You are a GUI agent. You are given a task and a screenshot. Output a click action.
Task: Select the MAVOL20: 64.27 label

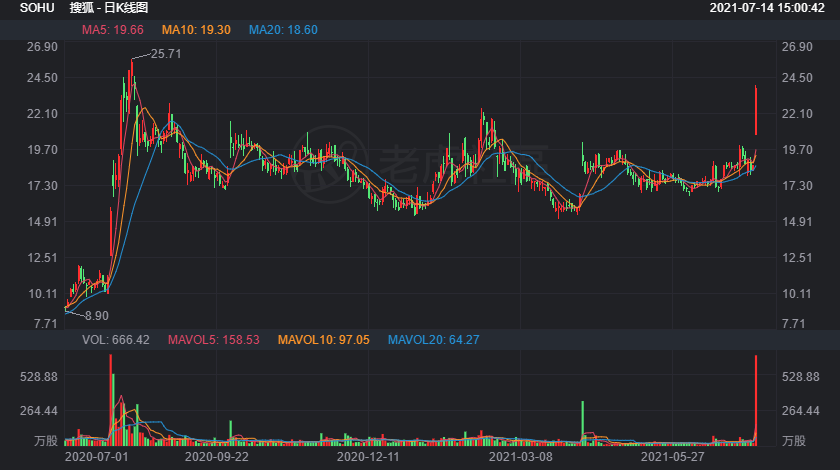click(433, 340)
